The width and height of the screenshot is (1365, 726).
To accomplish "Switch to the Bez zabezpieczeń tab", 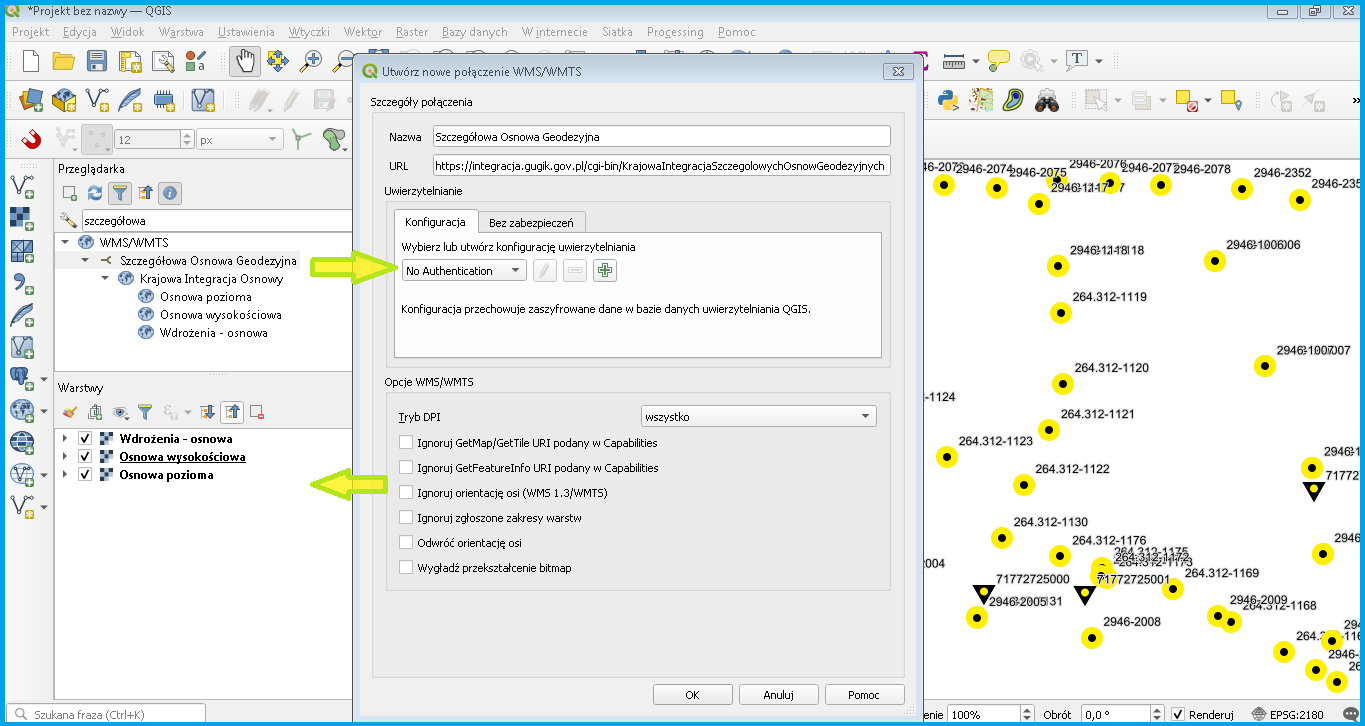I will pos(531,222).
